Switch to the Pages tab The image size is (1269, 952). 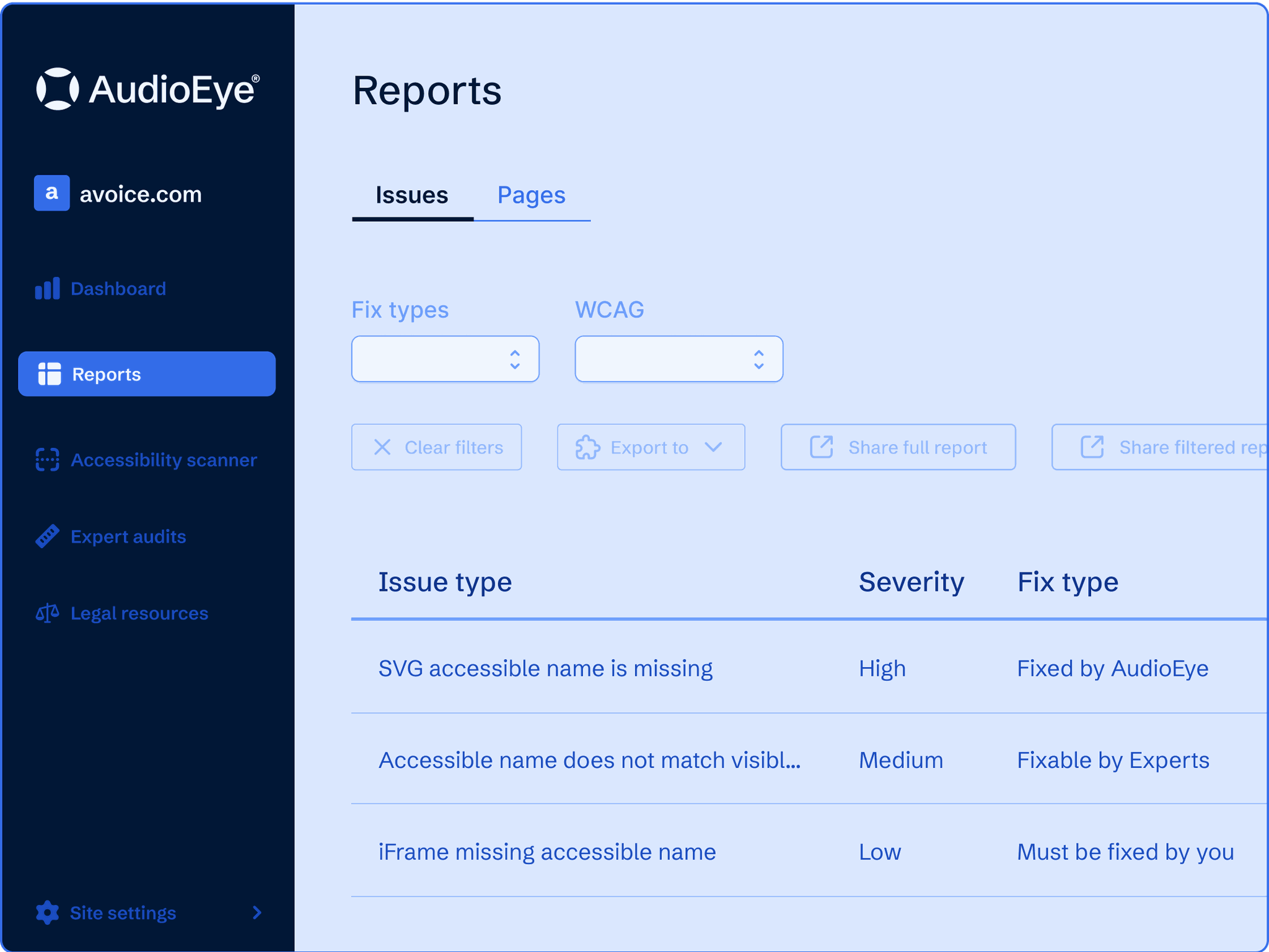click(x=531, y=194)
